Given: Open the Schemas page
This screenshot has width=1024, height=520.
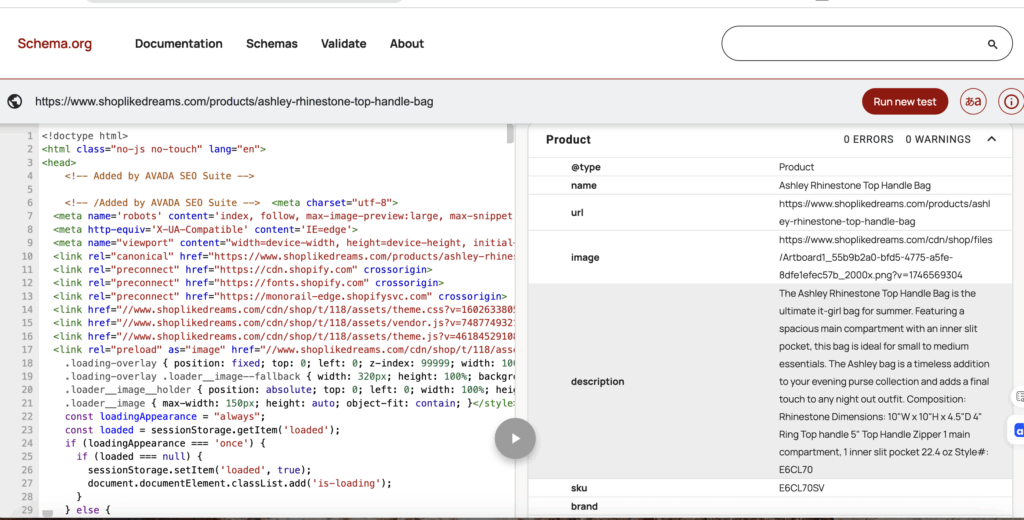Looking at the screenshot, I should coord(272,44).
